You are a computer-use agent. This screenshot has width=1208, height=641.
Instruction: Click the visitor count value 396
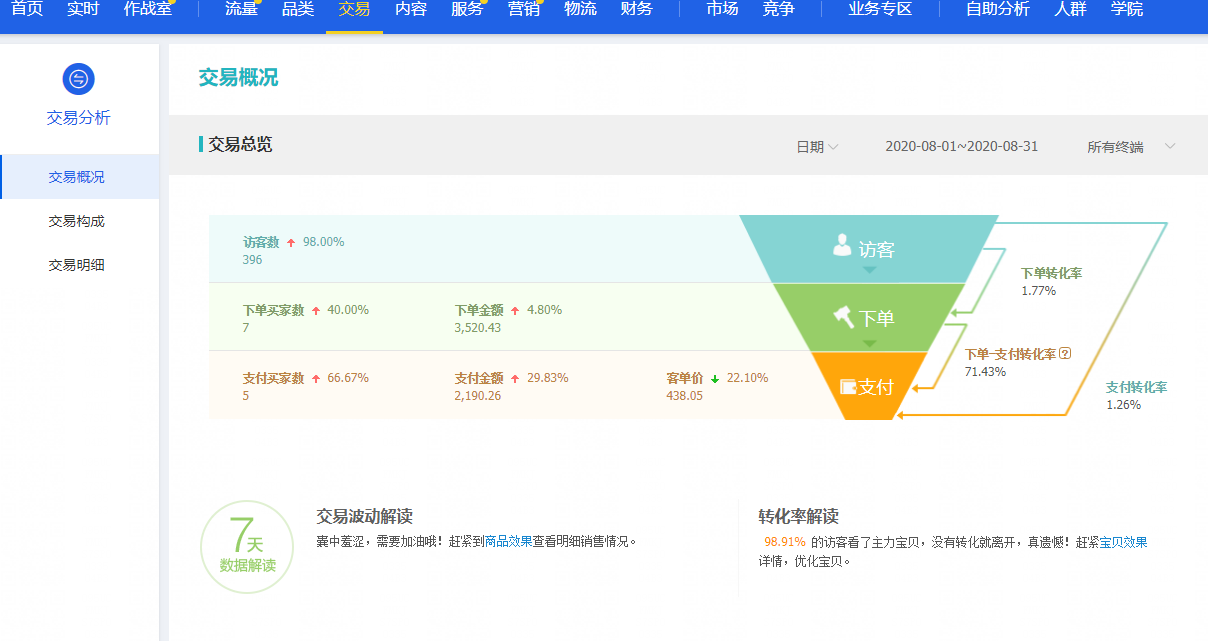pyautogui.click(x=252, y=260)
